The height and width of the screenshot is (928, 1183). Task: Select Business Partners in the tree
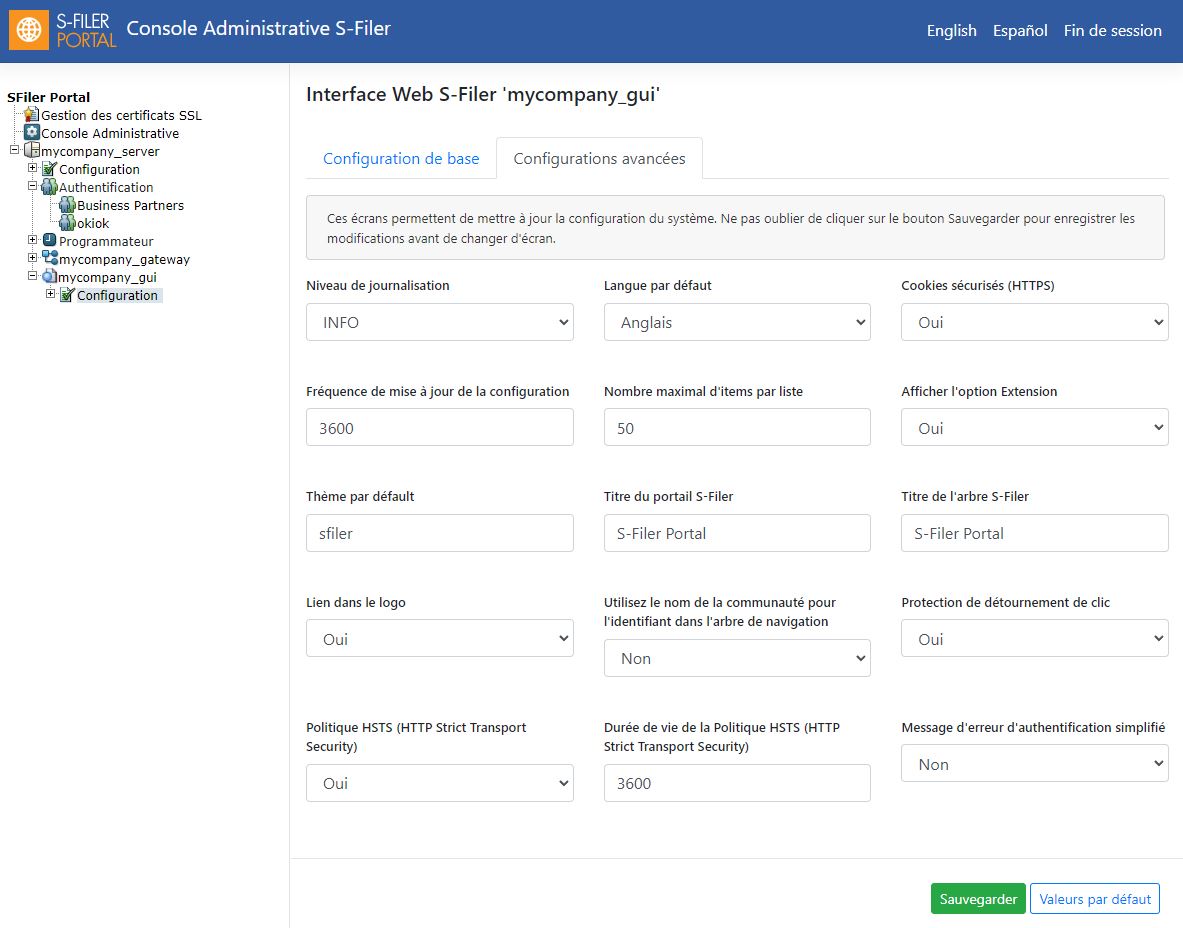(131, 205)
